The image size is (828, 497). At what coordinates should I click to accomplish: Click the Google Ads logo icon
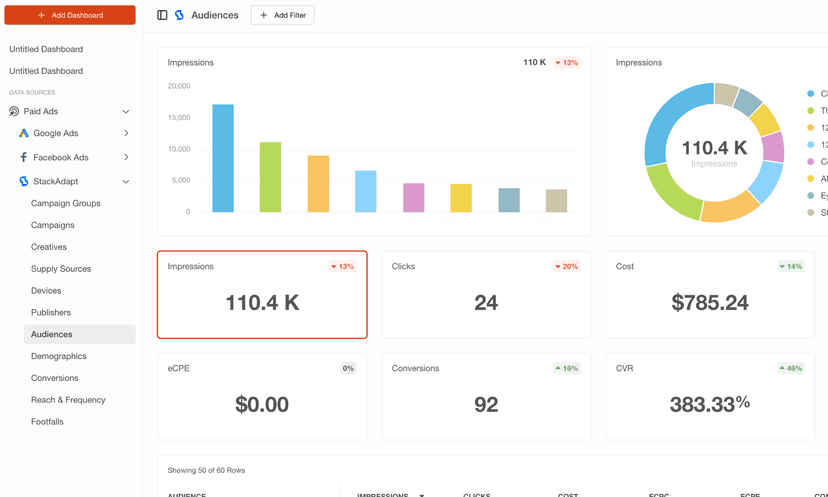click(x=24, y=133)
